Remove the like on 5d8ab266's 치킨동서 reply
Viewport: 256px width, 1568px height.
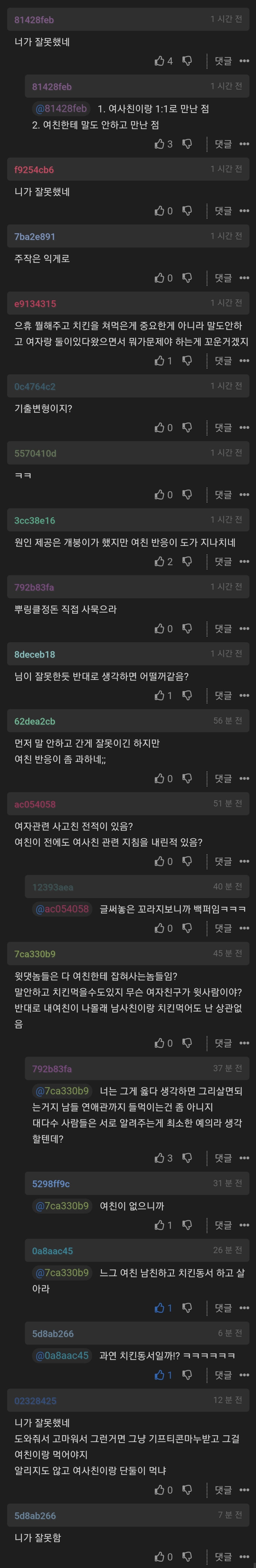point(160,1375)
